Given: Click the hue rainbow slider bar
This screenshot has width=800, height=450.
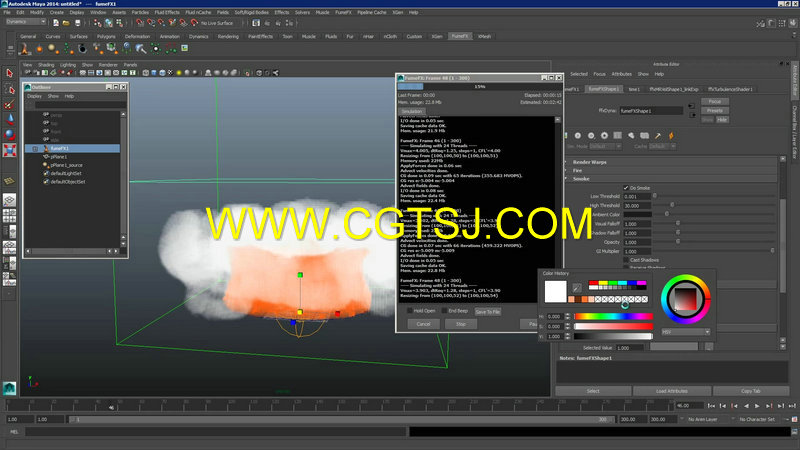Looking at the screenshot, I should point(613,316).
